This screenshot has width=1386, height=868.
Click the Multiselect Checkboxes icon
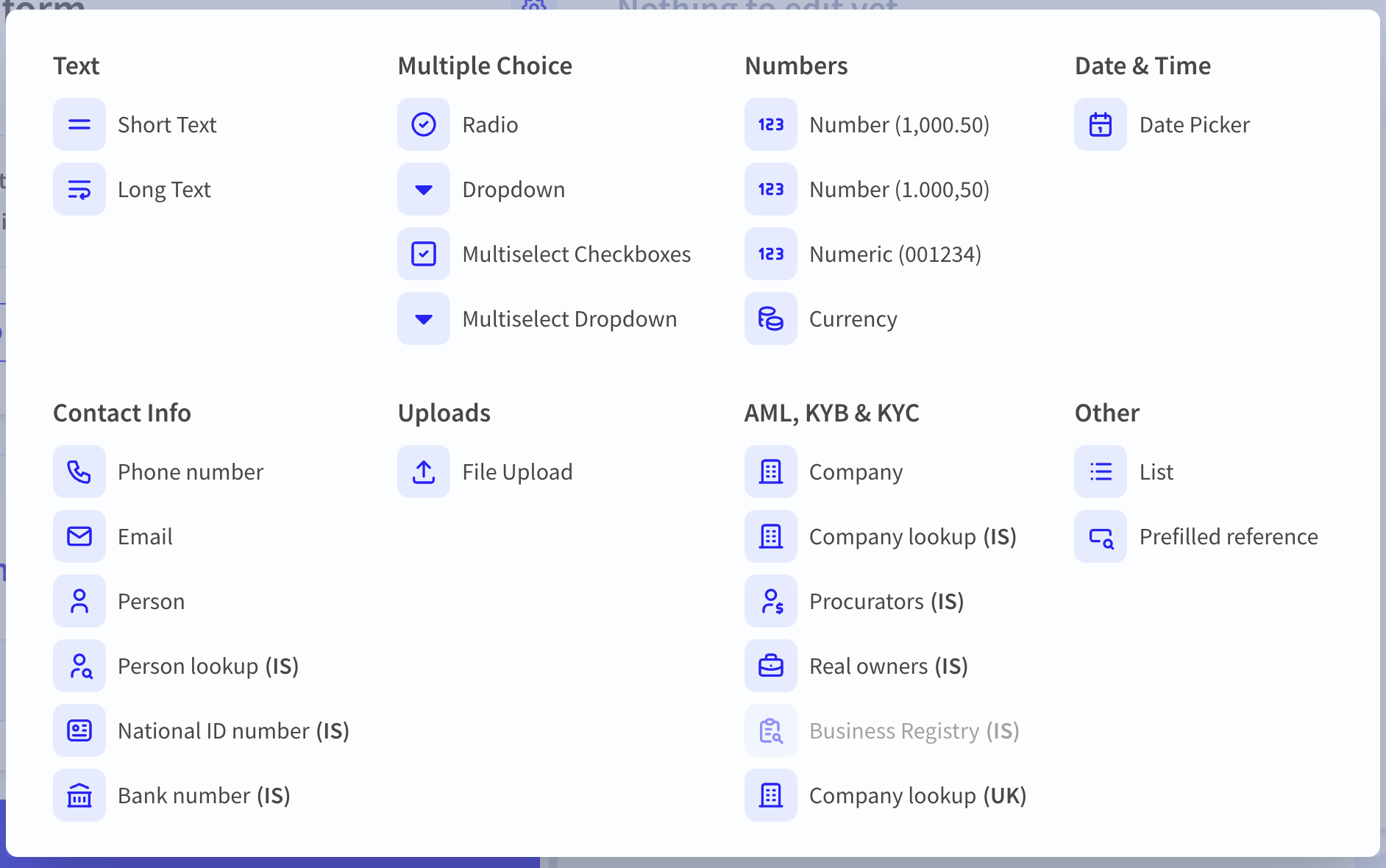(424, 254)
